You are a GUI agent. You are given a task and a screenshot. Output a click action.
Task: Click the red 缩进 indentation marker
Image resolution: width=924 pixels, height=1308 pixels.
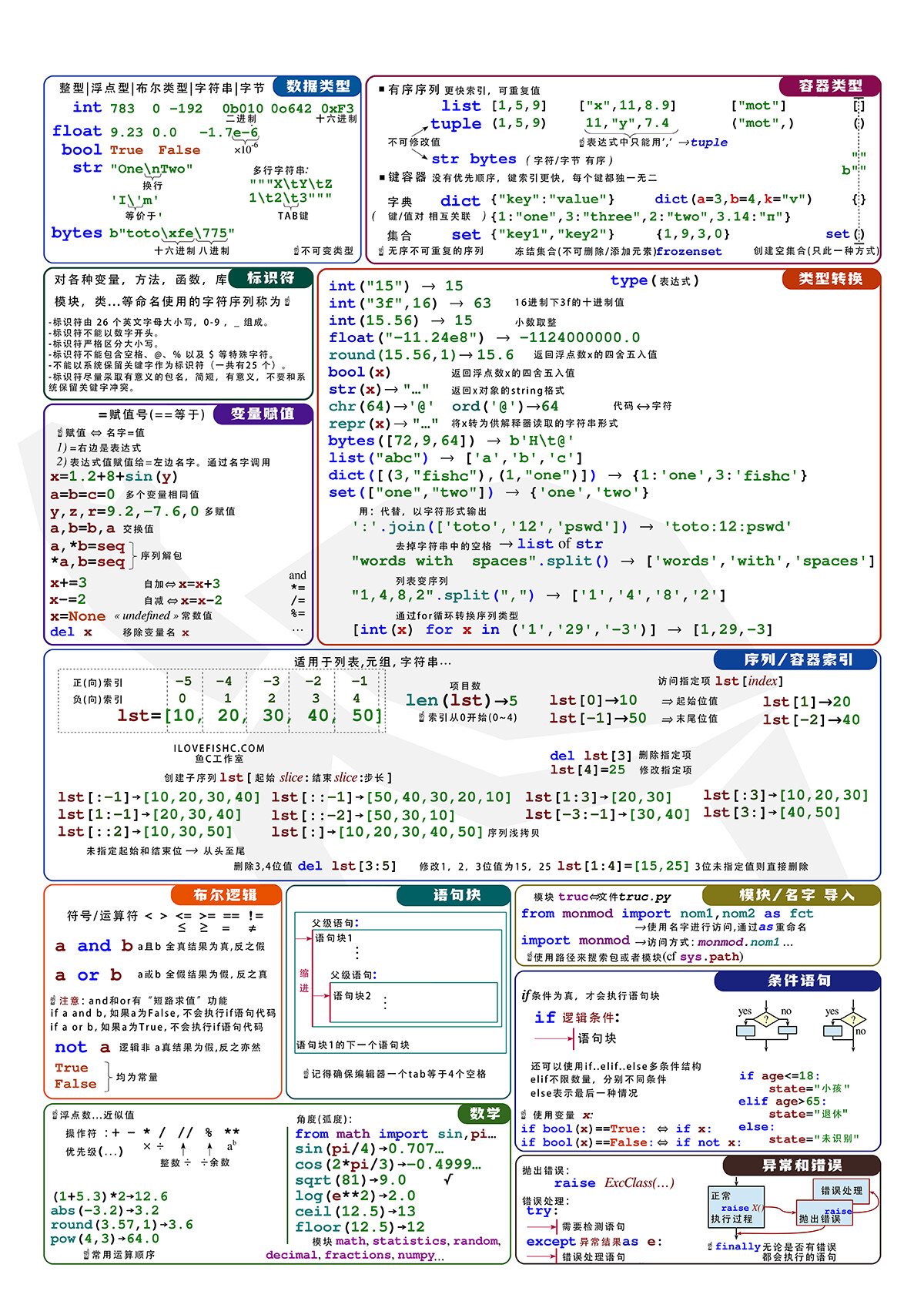(304, 981)
